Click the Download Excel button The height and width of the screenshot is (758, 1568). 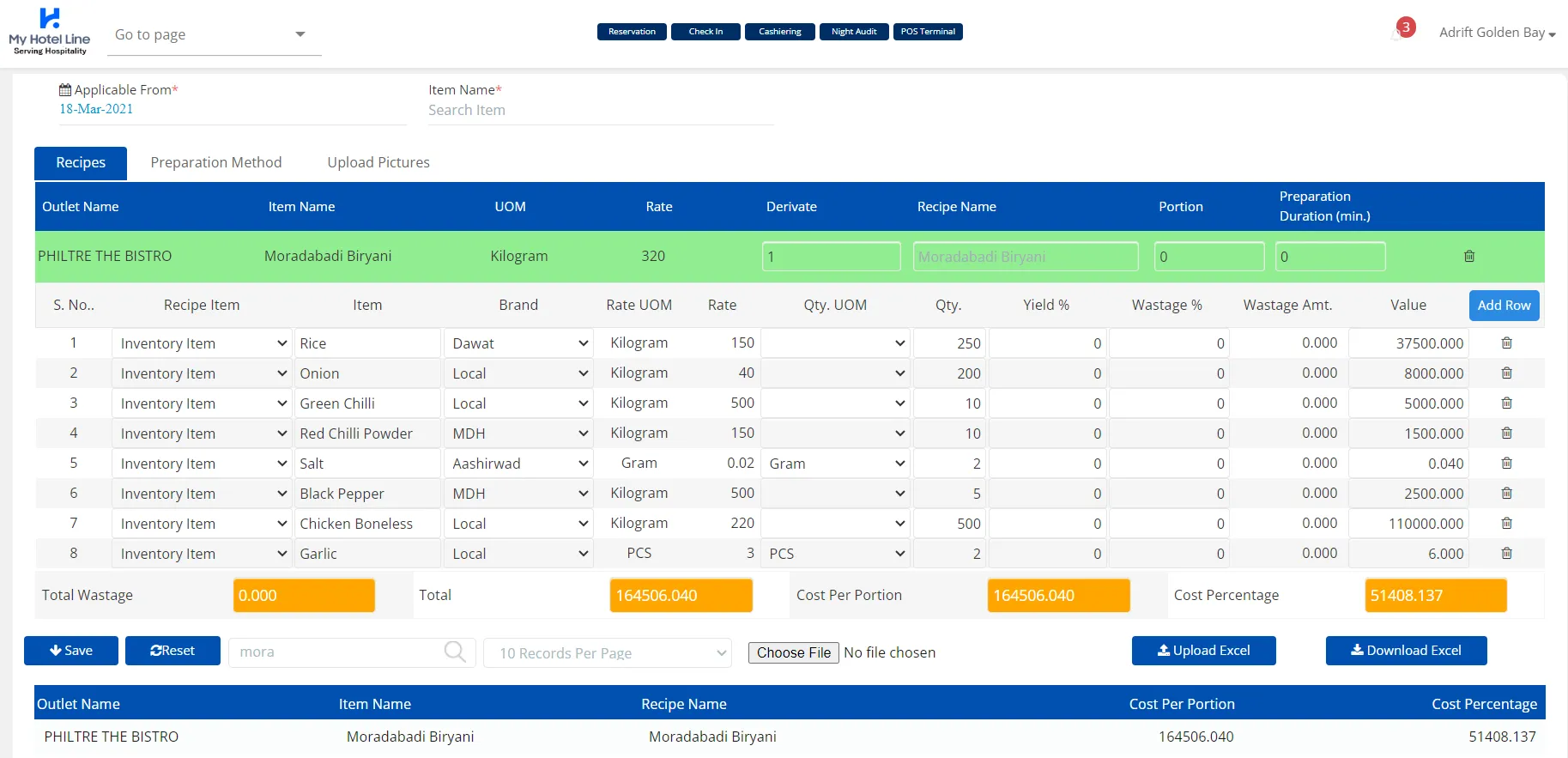point(1406,651)
